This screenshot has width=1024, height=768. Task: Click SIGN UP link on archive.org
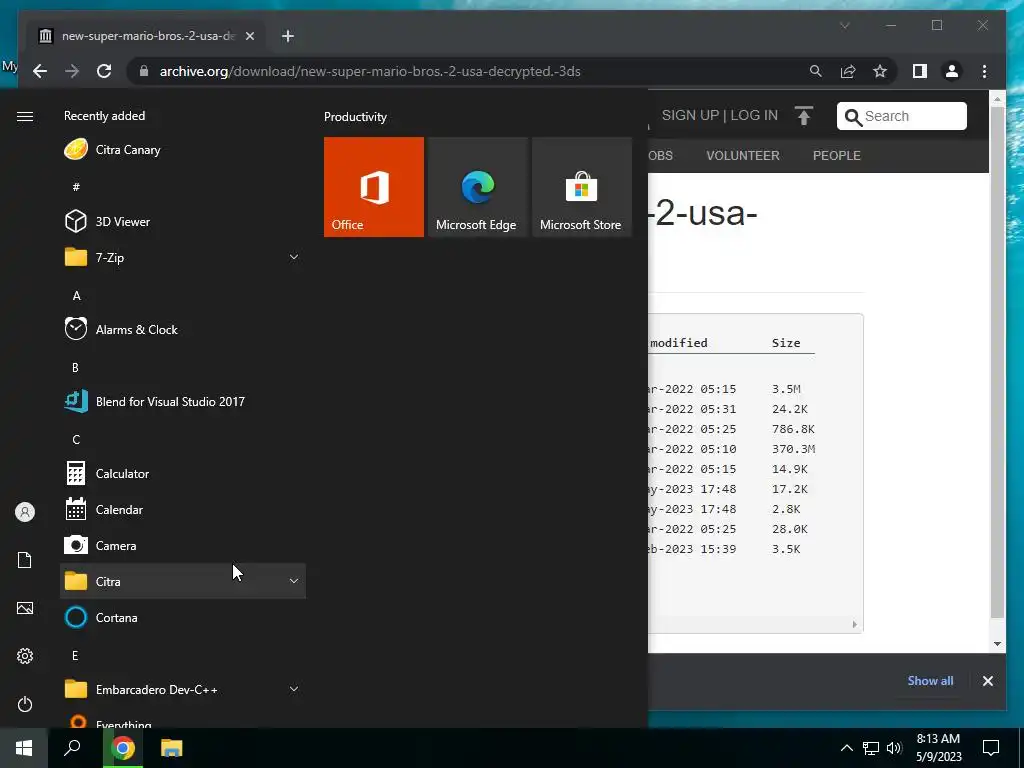coord(690,115)
